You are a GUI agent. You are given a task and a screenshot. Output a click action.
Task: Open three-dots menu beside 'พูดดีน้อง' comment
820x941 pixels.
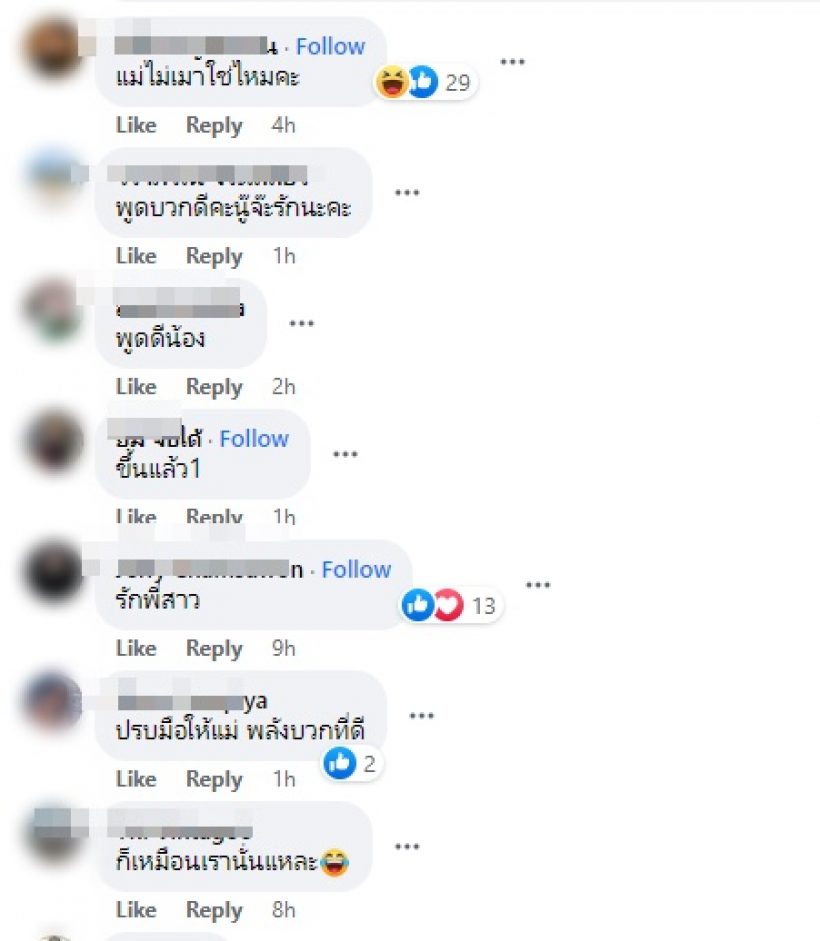click(x=301, y=323)
